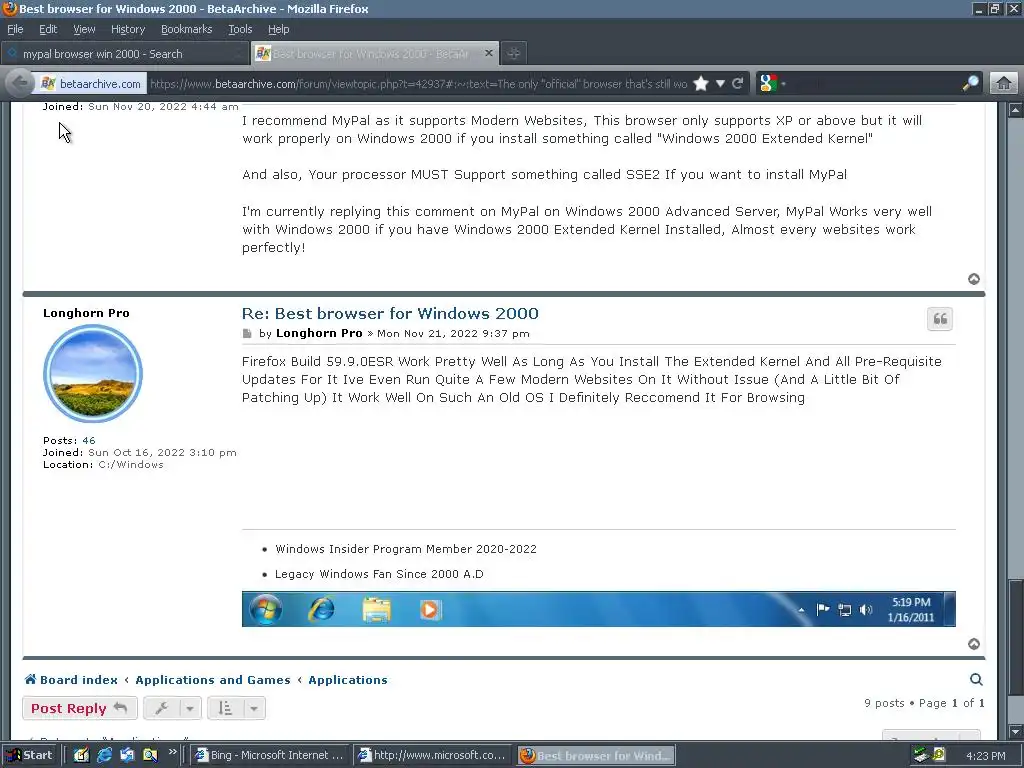This screenshot has height=768, width=1024.
Task: Open Longhorn Pro's avatar image
Action: click(x=93, y=374)
